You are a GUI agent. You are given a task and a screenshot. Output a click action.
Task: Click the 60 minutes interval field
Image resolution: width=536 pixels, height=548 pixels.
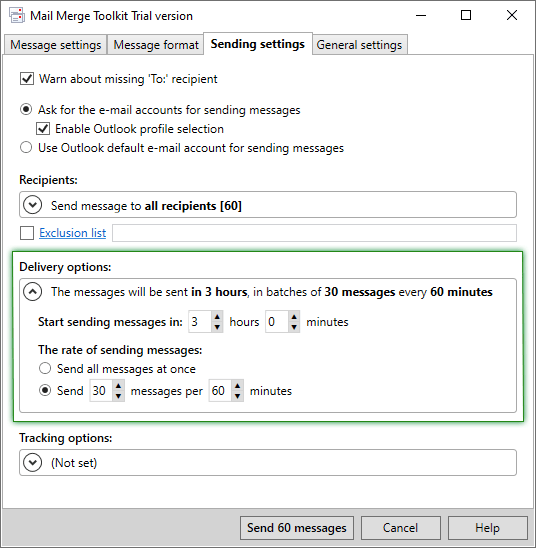click(220, 391)
